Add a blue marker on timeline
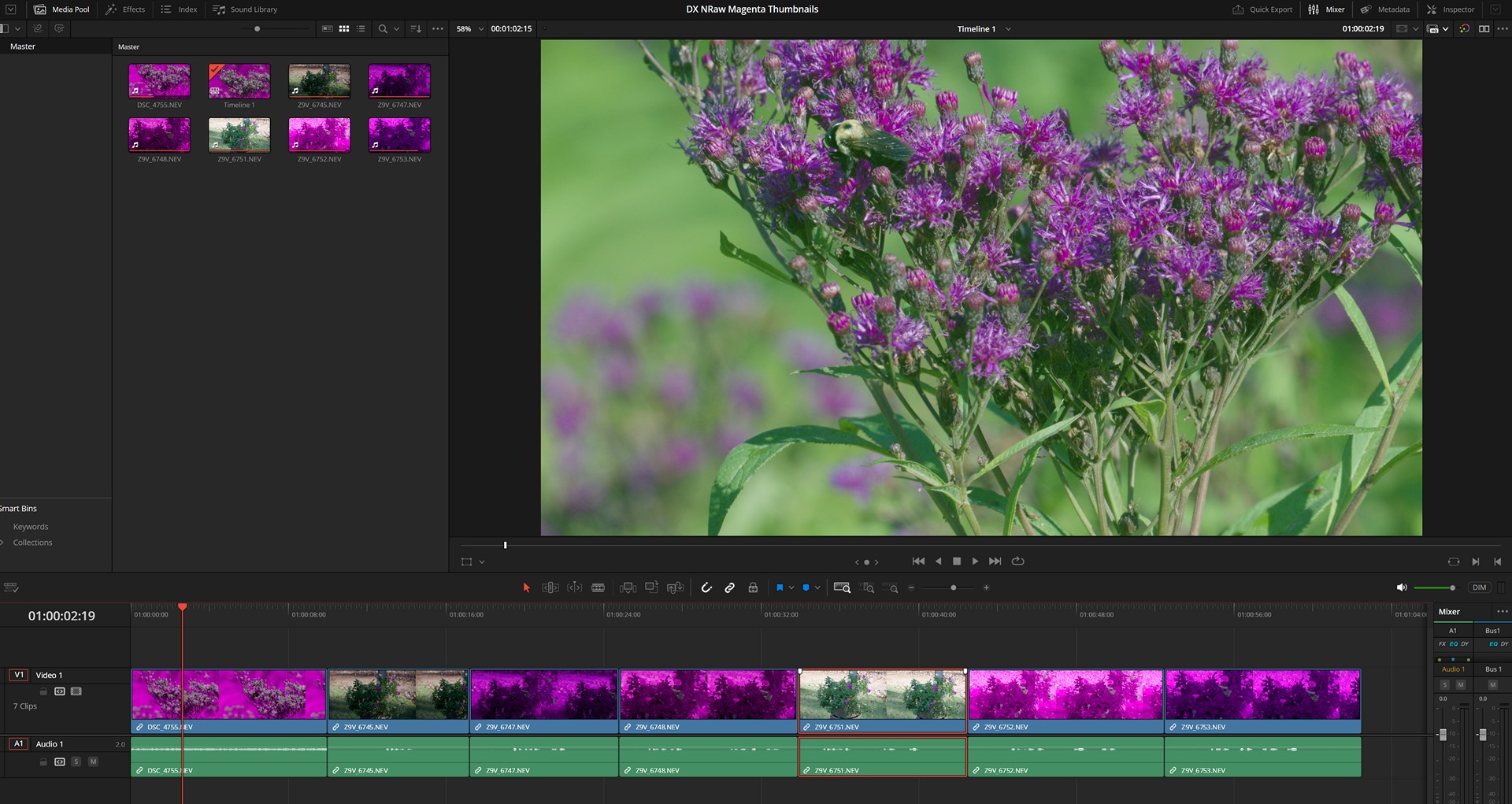Screen dimensions: 1512x804 tap(806, 587)
